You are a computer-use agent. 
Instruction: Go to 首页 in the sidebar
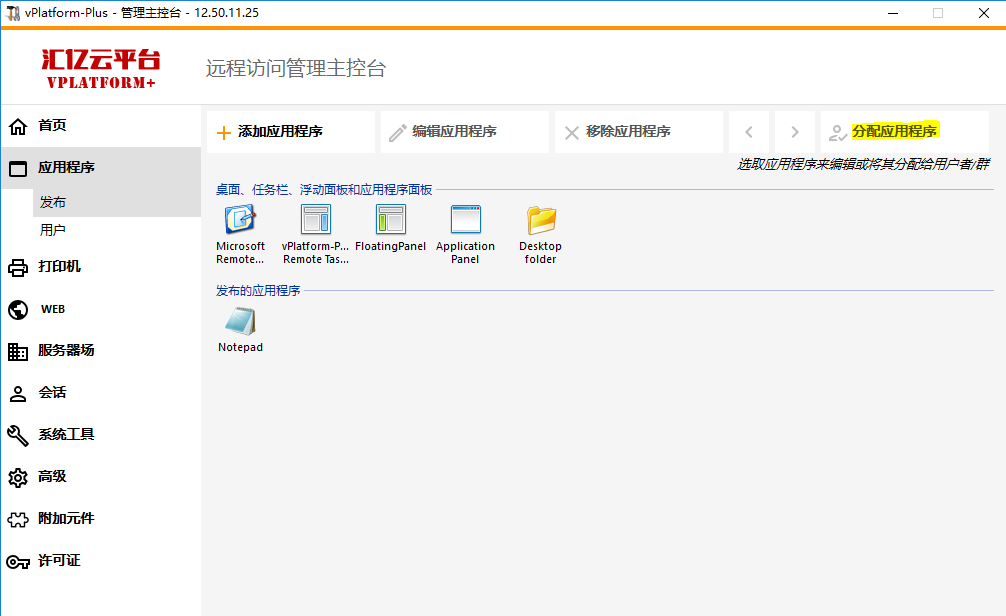52,126
